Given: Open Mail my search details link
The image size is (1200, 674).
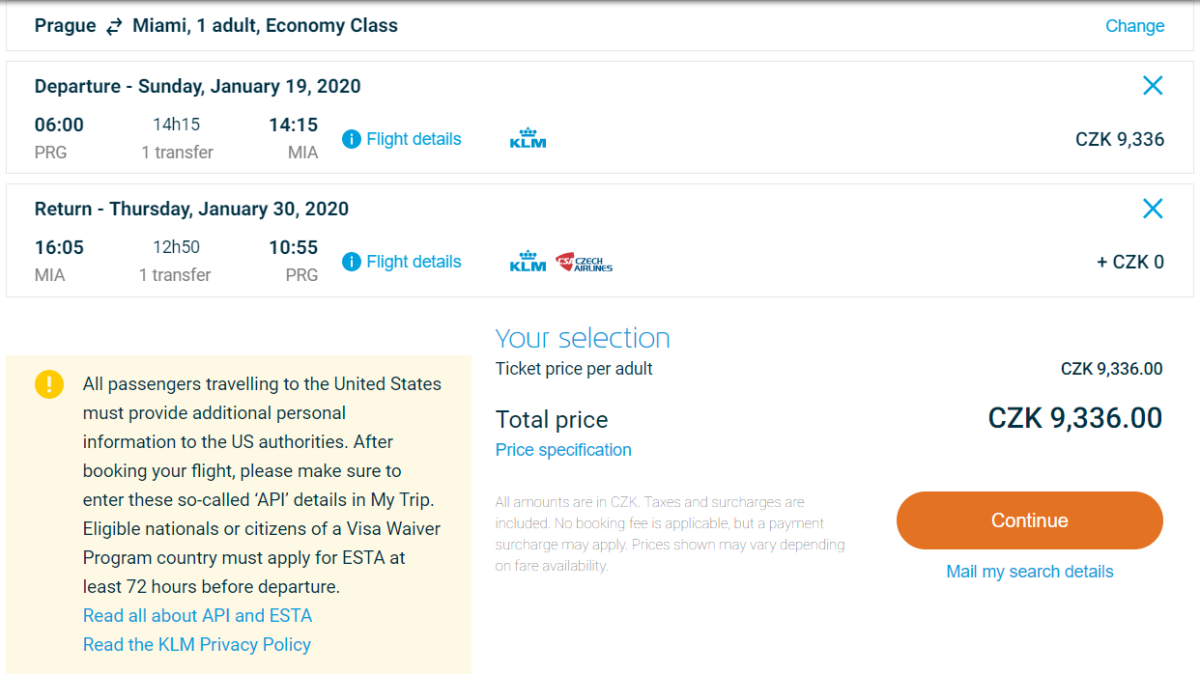Looking at the screenshot, I should pyautogui.click(x=1029, y=572).
